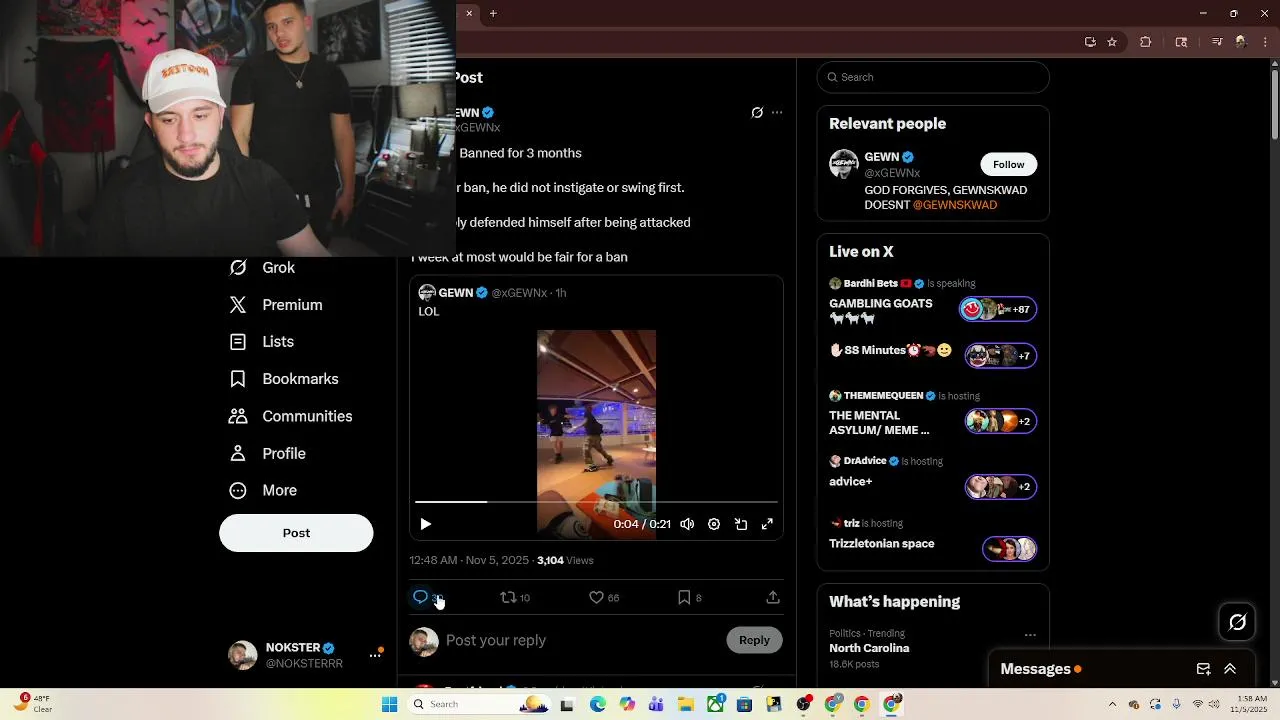Open the post's three-dot options menu

pos(777,113)
